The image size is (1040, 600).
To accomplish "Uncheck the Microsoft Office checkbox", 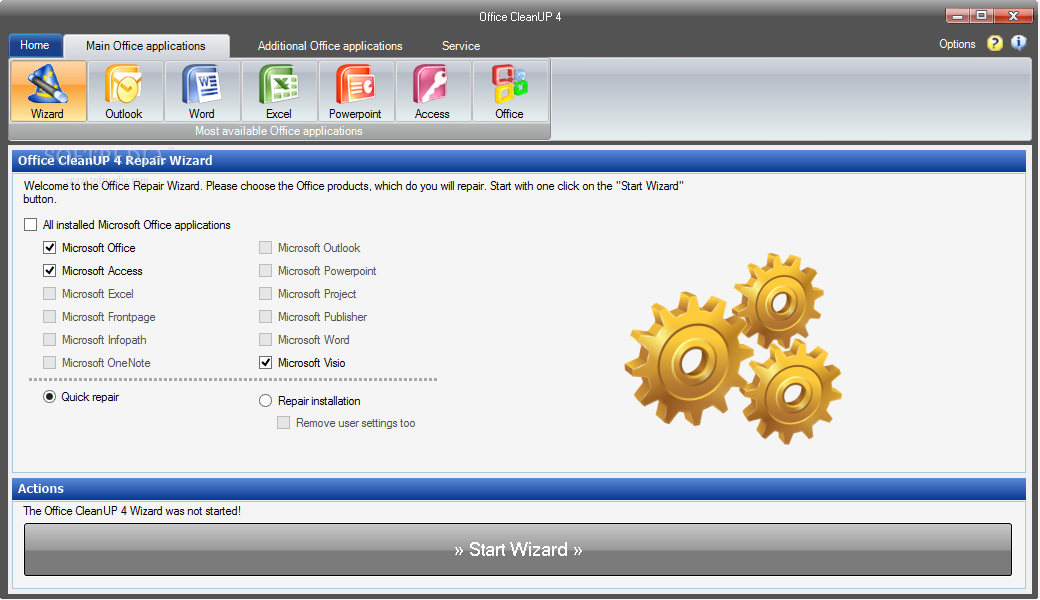I will [50, 248].
